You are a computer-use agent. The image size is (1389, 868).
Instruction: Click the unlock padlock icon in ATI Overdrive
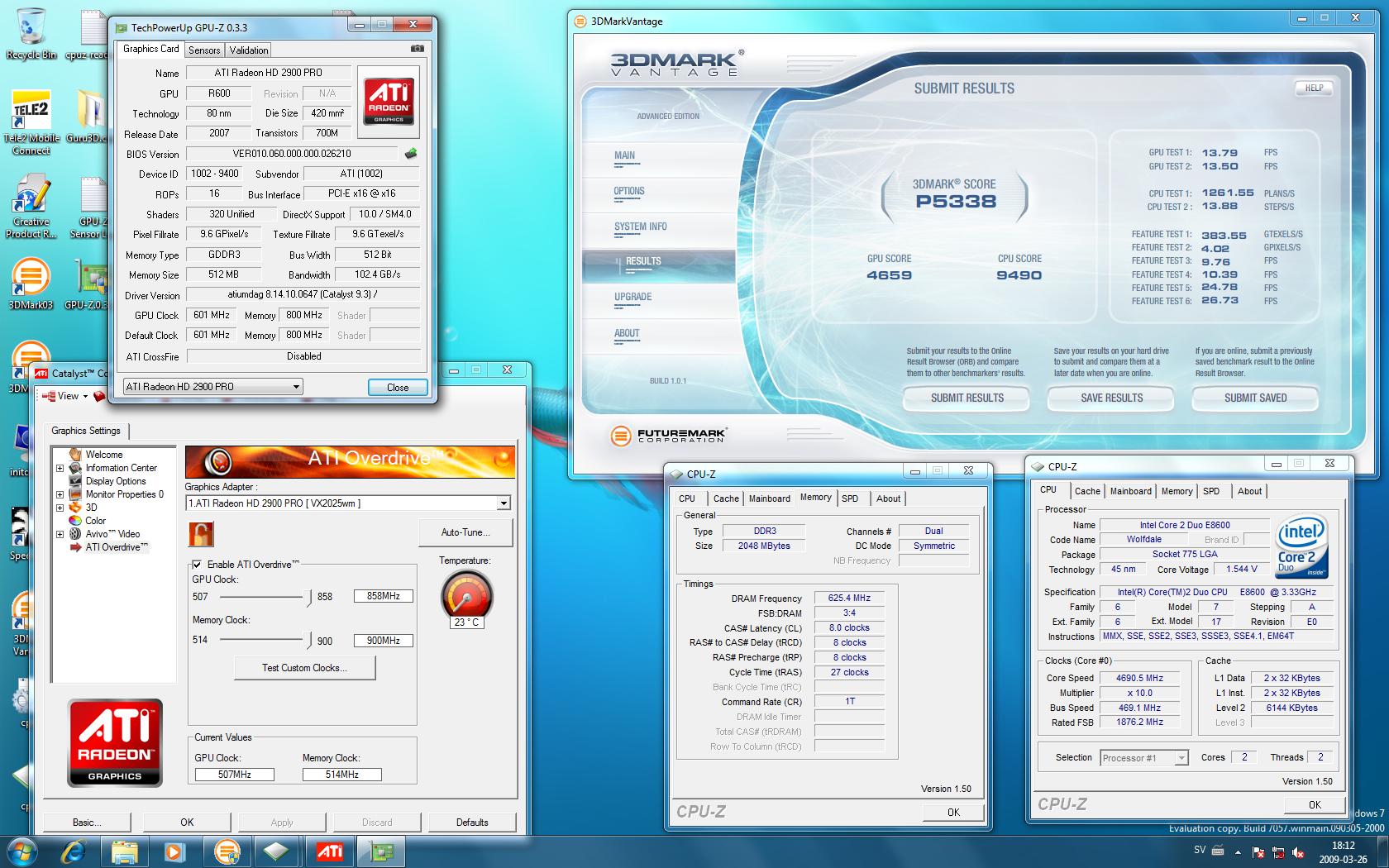[x=200, y=534]
